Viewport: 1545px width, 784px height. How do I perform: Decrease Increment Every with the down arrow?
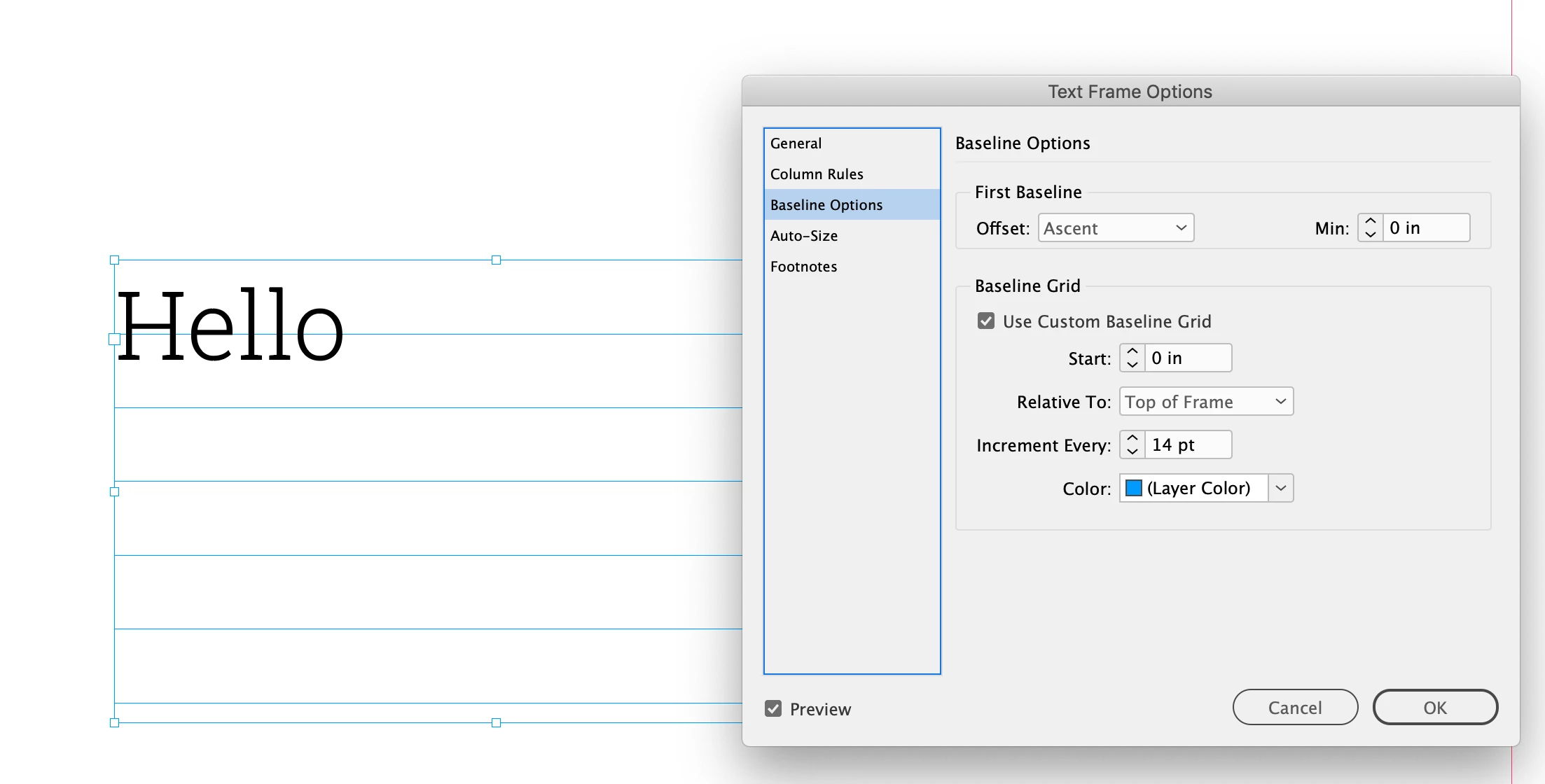click(1132, 451)
